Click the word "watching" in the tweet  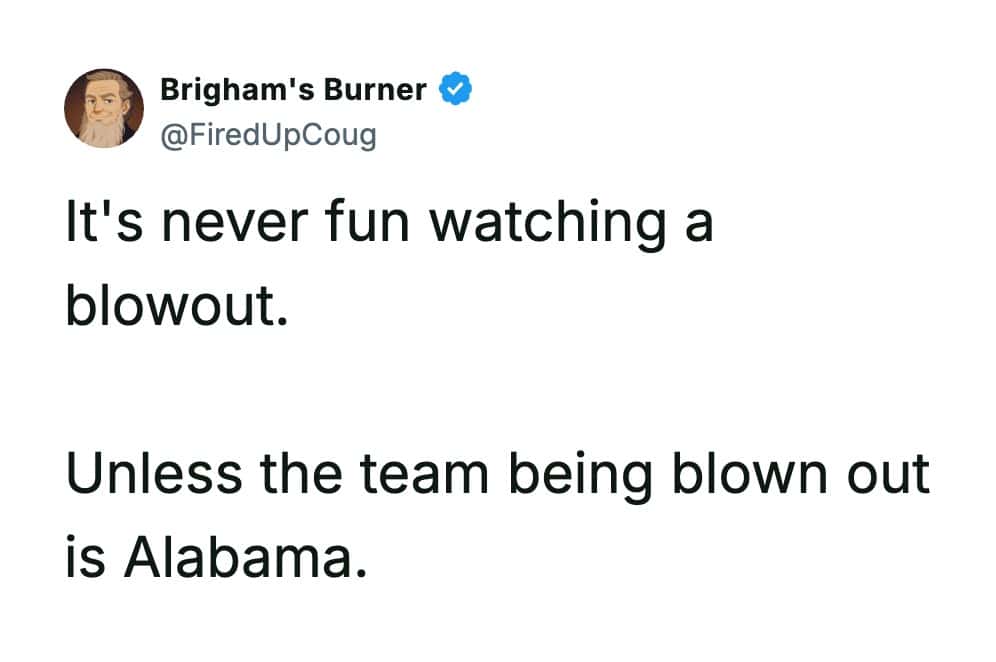[x=549, y=224]
